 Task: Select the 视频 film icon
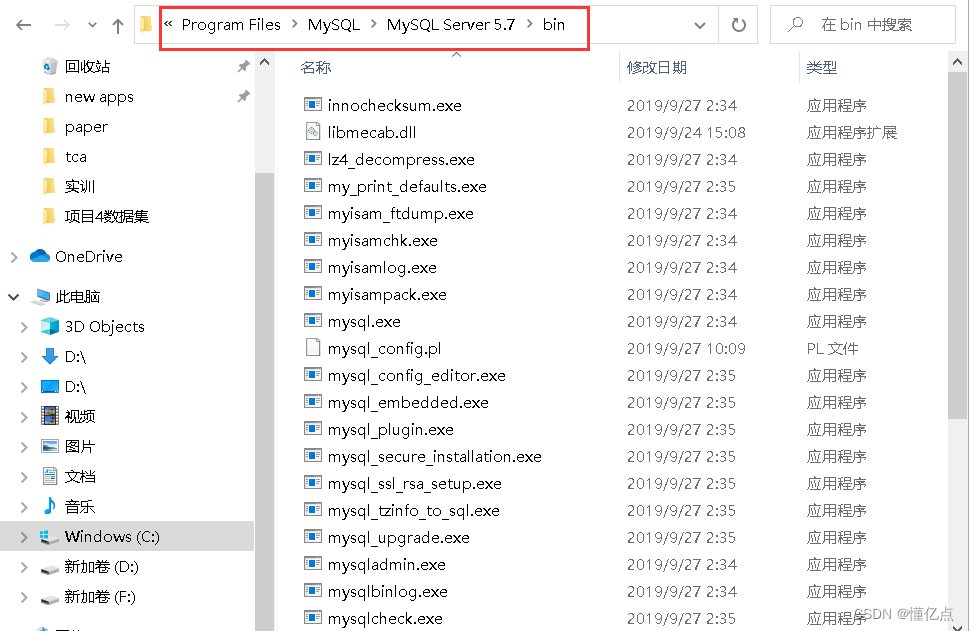(49, 416)
